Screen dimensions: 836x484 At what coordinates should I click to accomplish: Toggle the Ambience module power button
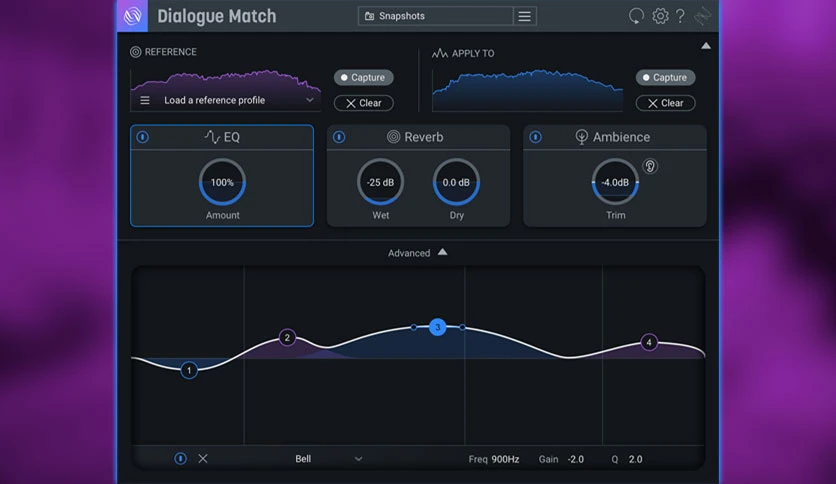pos(535,137)
